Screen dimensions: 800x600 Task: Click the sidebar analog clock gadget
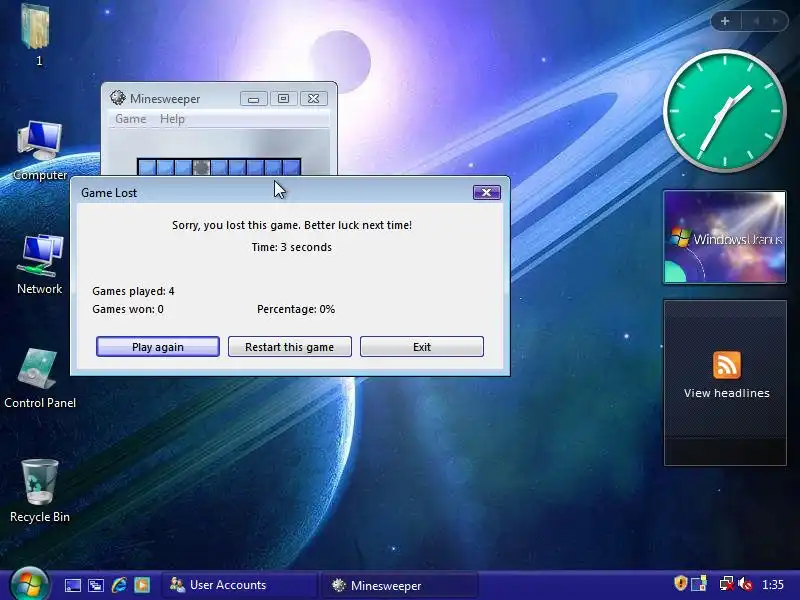pos(724,111)
